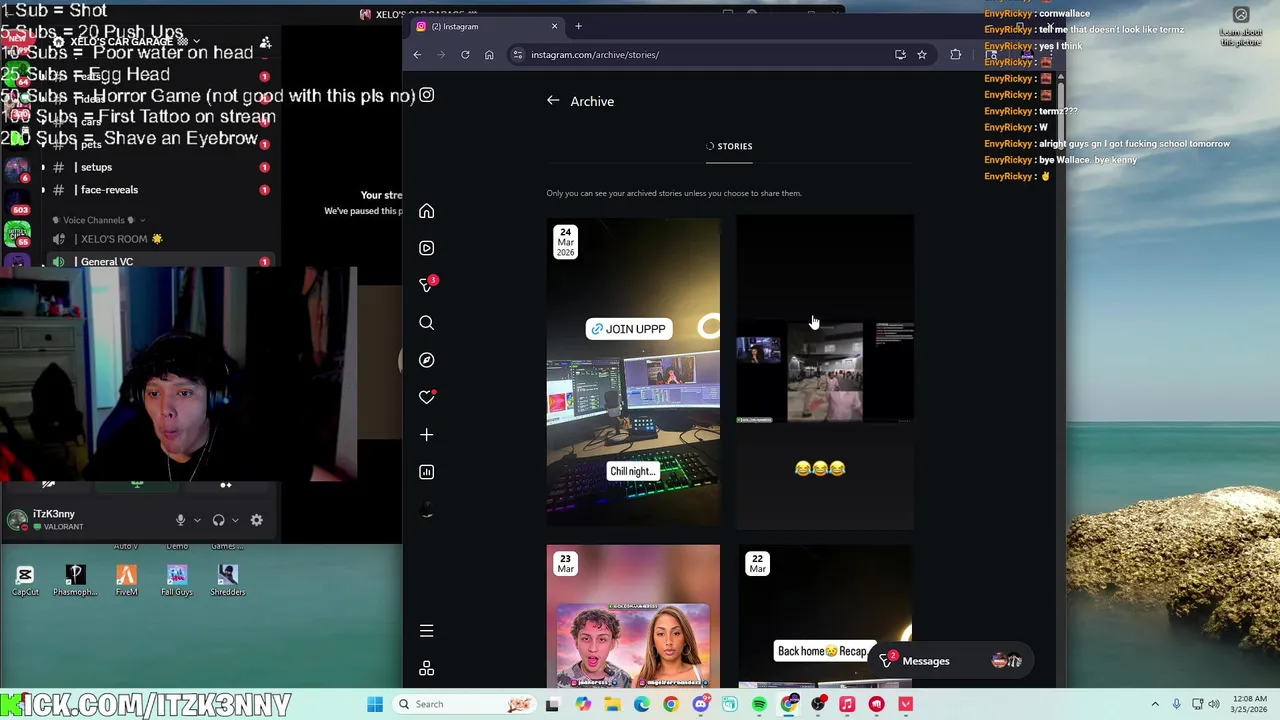Open the 23 Mar archived story
This screenshot has width=1280, height=720.
633,616
